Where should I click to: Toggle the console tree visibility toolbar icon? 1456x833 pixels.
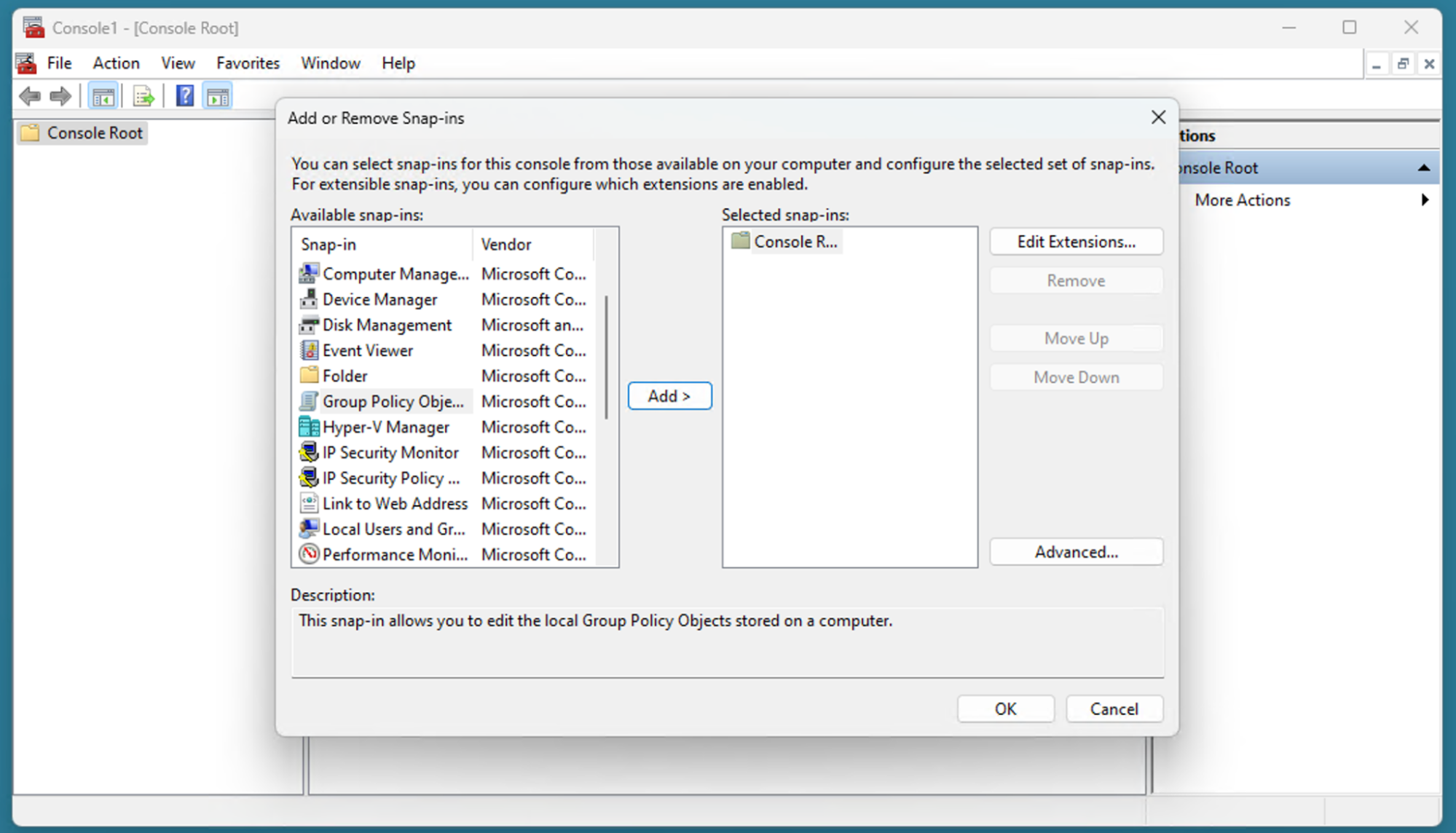tap(103, 95)
